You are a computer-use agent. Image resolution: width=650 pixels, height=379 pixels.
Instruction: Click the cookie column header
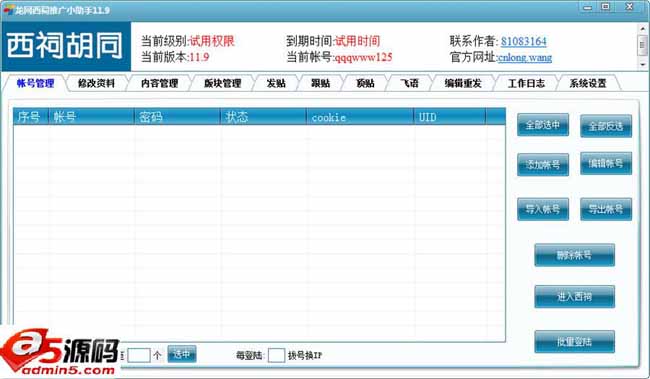click(x=360, y=117)
